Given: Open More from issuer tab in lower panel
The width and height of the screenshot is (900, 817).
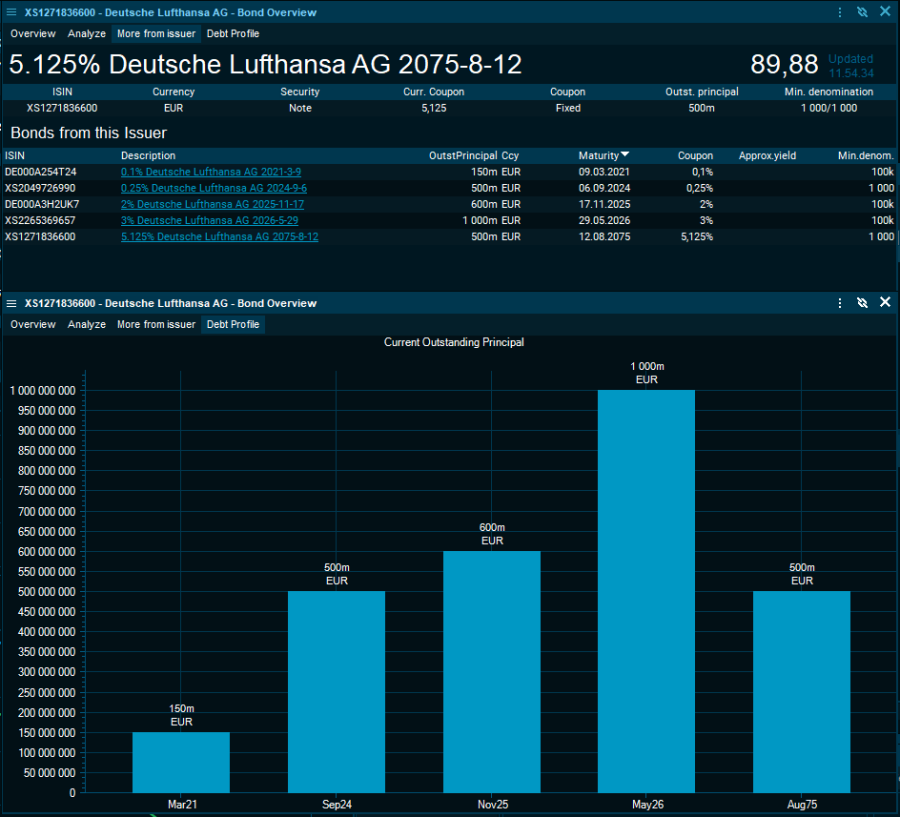Looking at the screenshot, I should pos(156,325).
